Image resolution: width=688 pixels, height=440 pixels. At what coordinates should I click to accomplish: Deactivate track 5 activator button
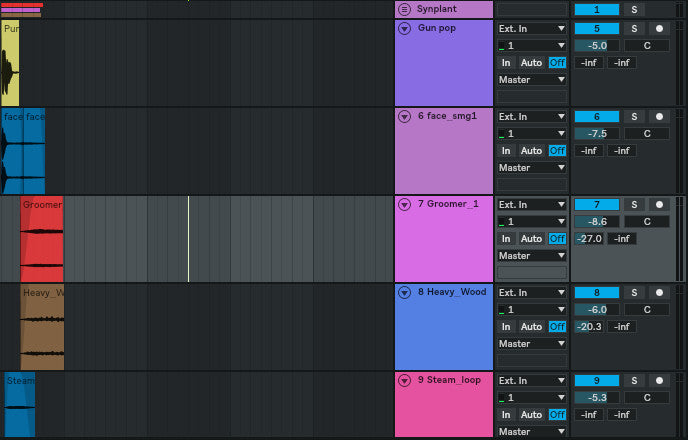597,29
